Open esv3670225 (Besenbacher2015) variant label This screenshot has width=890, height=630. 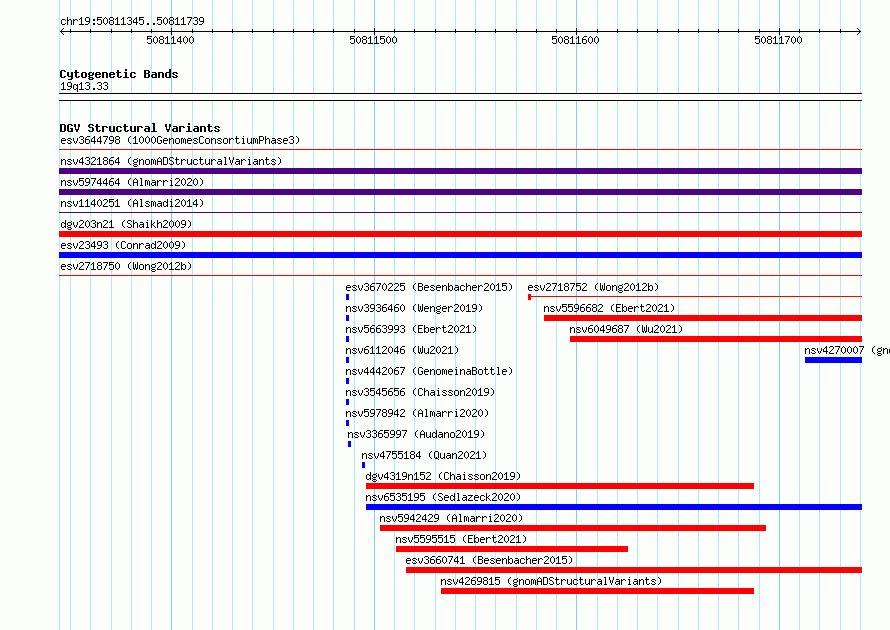pos(429,287)
